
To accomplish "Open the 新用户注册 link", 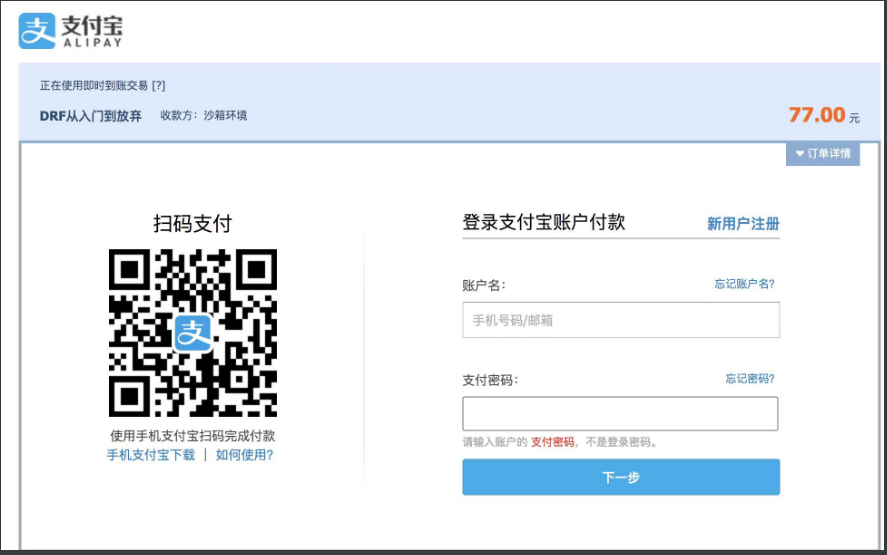I will [x=743, y=223].
